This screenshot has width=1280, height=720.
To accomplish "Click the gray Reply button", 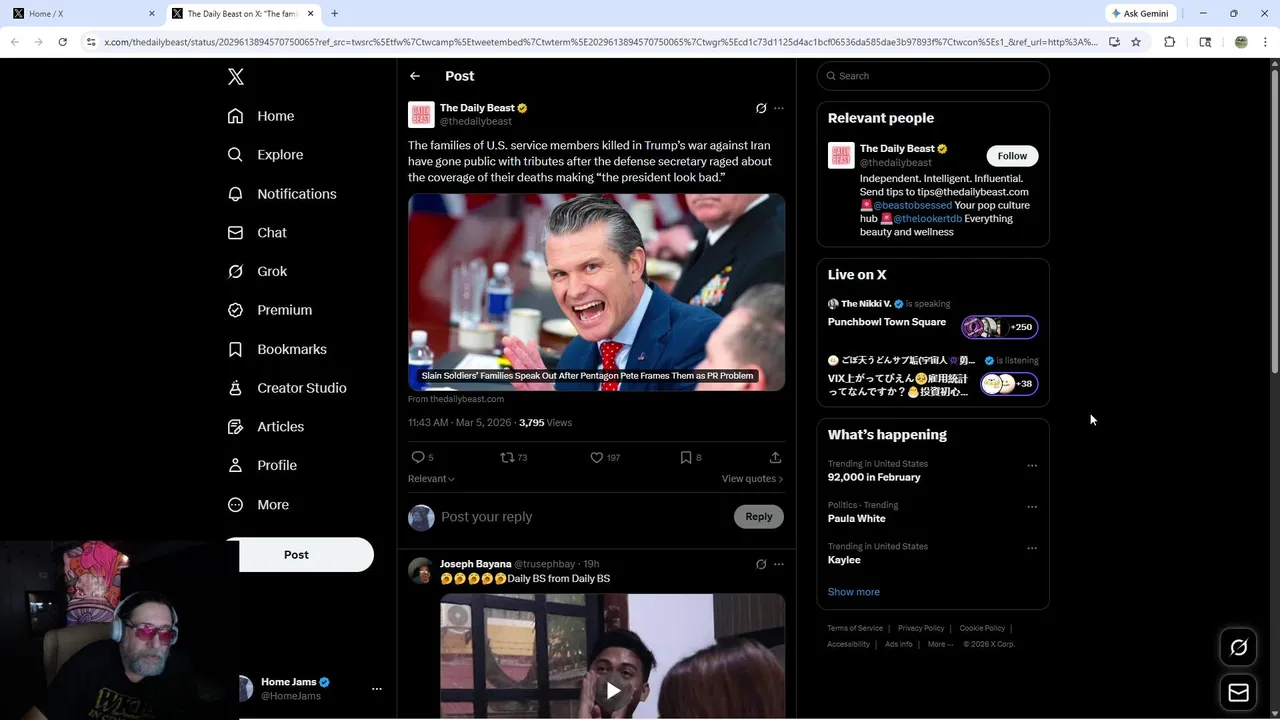I will pyautogui.click(x=759, y=517).
